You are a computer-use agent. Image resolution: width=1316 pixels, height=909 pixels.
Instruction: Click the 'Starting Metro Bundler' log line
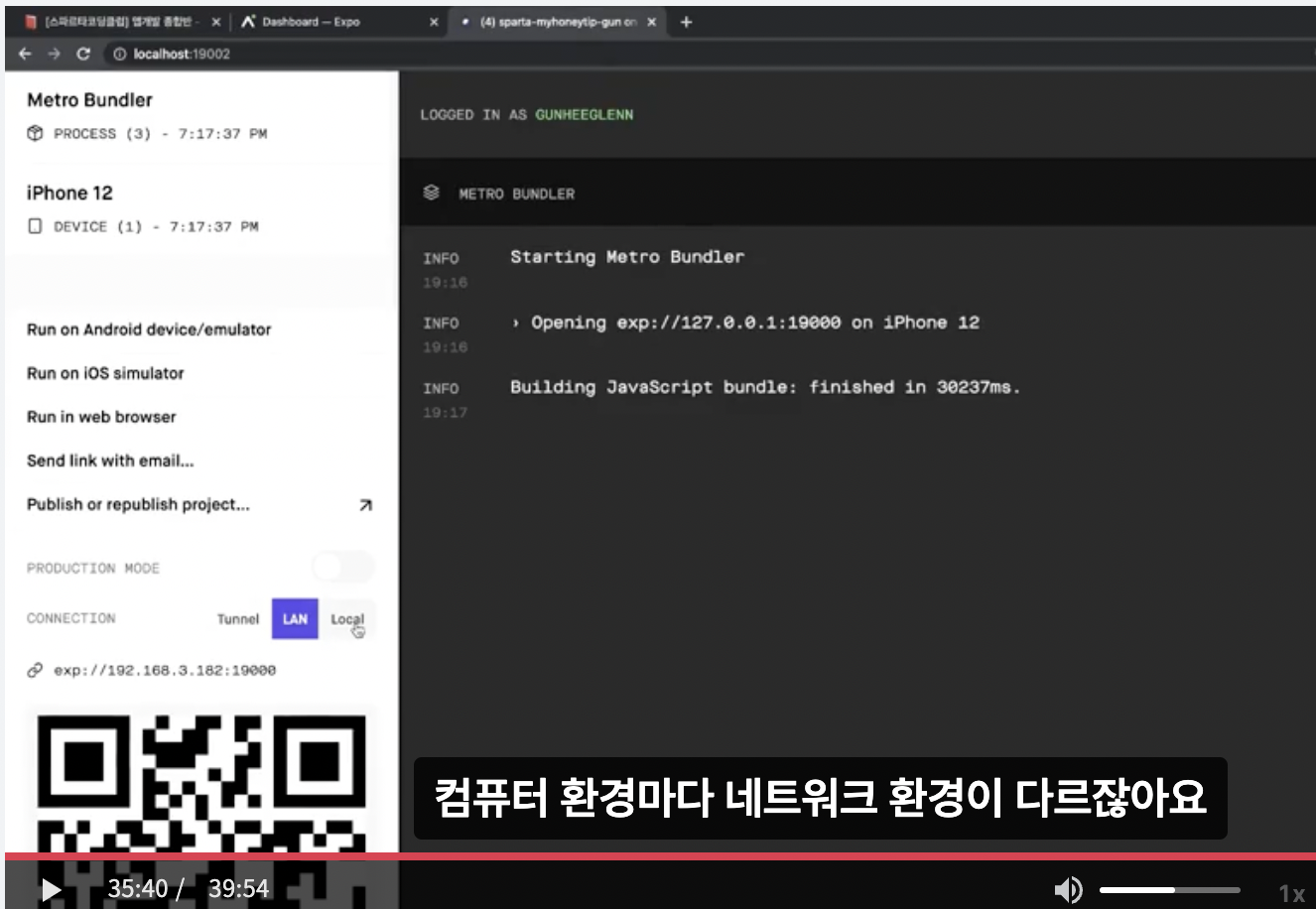627,257
